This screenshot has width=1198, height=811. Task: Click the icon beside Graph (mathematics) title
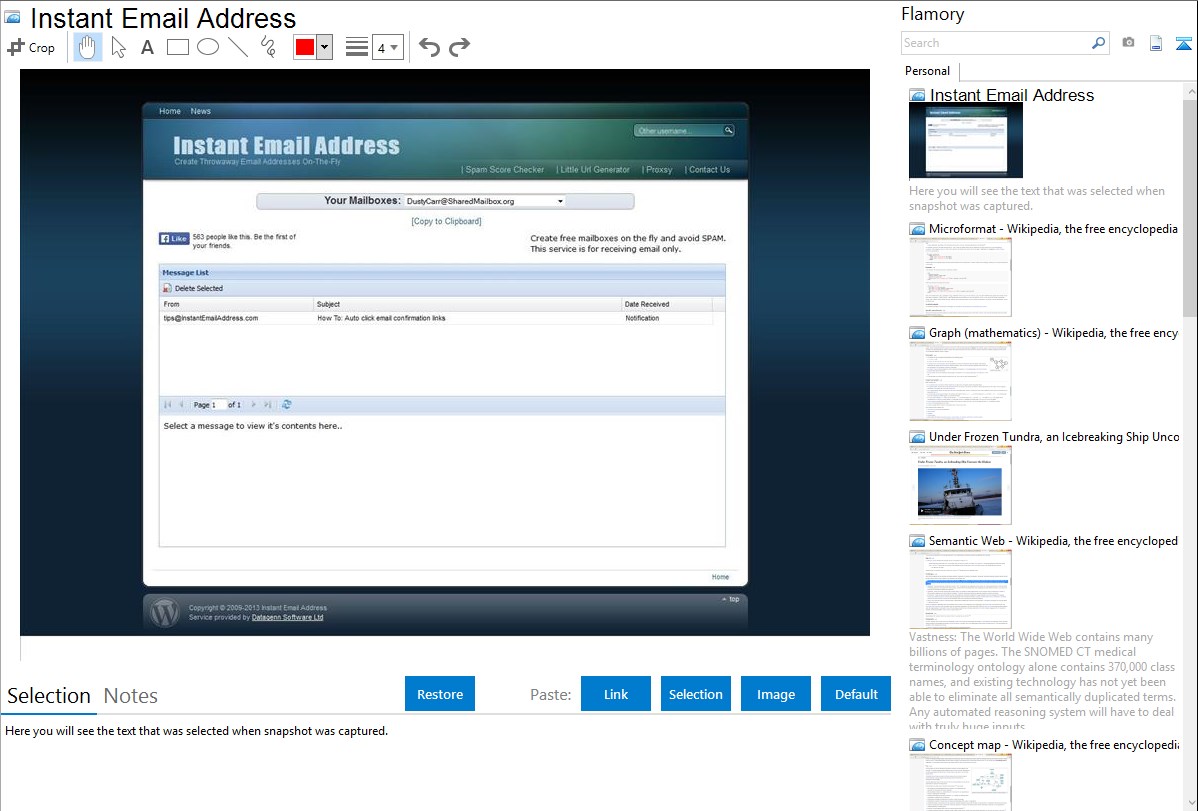917,333
